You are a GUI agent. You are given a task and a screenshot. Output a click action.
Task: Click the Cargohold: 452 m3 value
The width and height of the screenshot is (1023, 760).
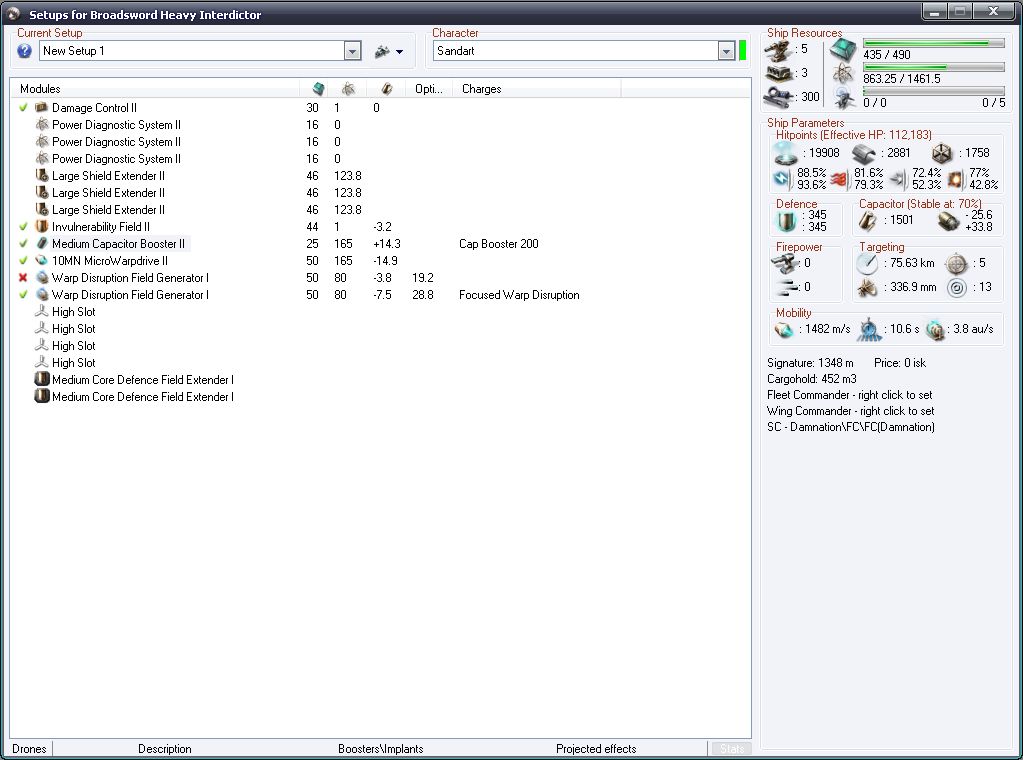[812, 379]
